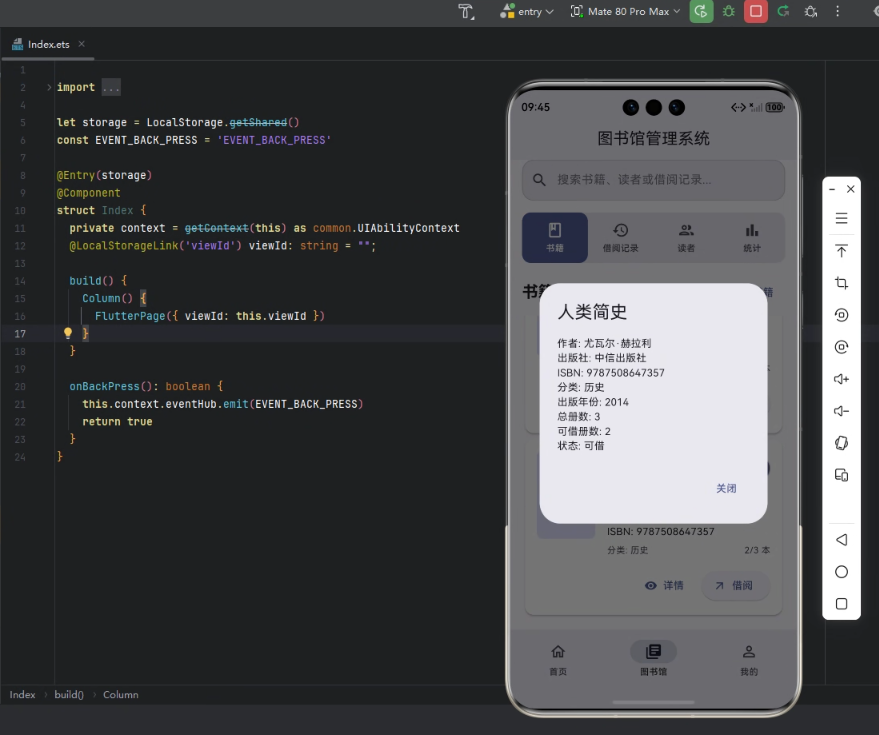Open the 首页 home bottom navigation item
The image size is (879, 735).
558,659
